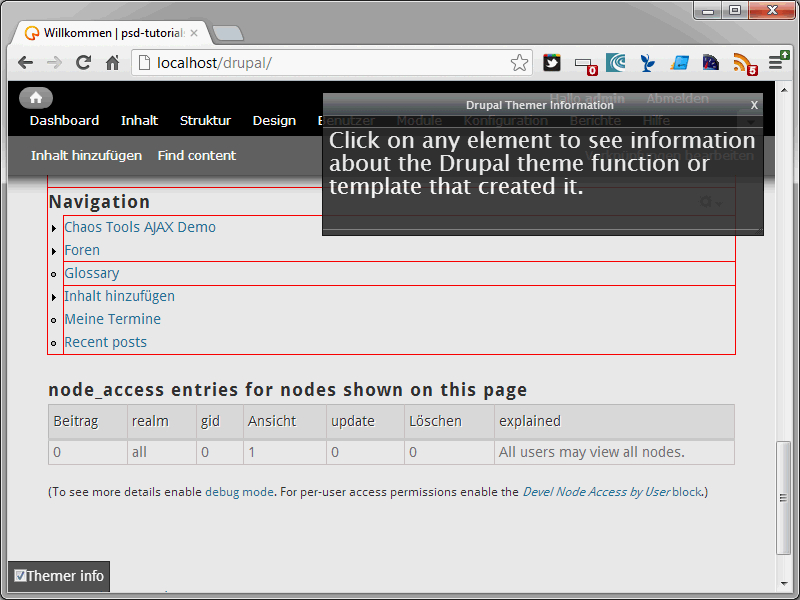
Task: Click the Inhalt hinzufügen shortcut
Action: (x=86, y=156)
